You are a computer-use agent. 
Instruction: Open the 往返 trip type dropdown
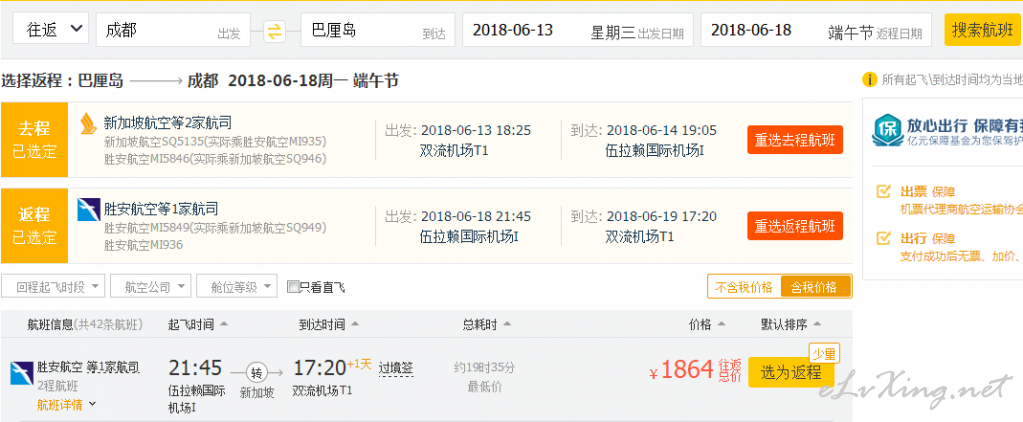(x=51, y=29)
